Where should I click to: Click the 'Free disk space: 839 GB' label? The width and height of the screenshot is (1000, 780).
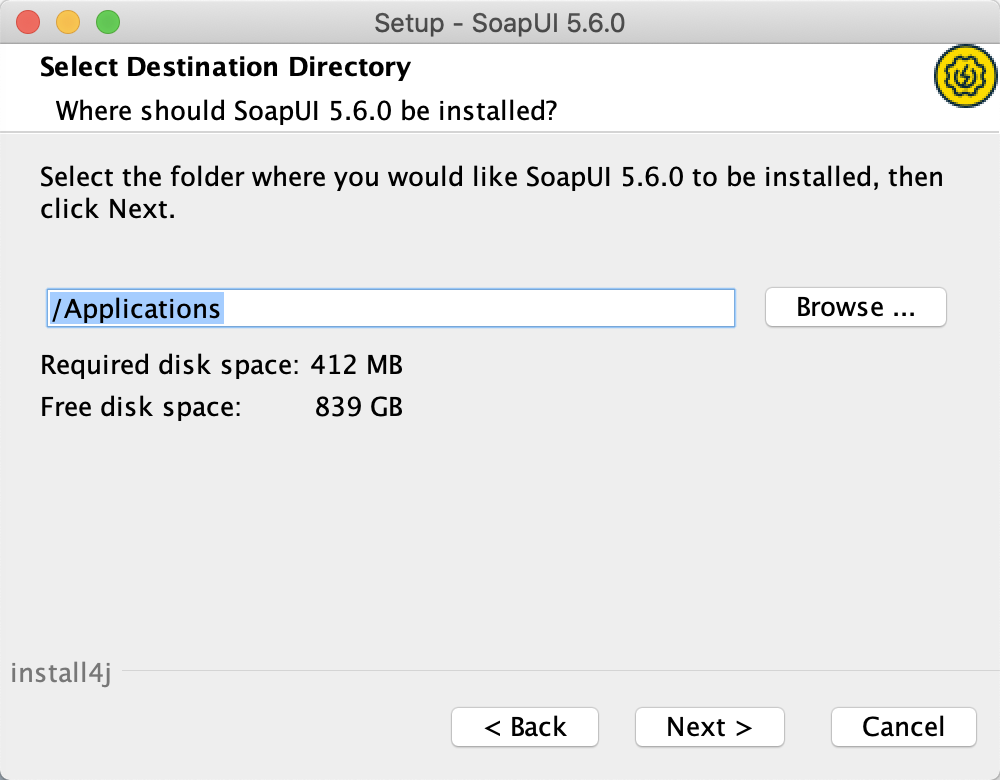click(220, 407)
